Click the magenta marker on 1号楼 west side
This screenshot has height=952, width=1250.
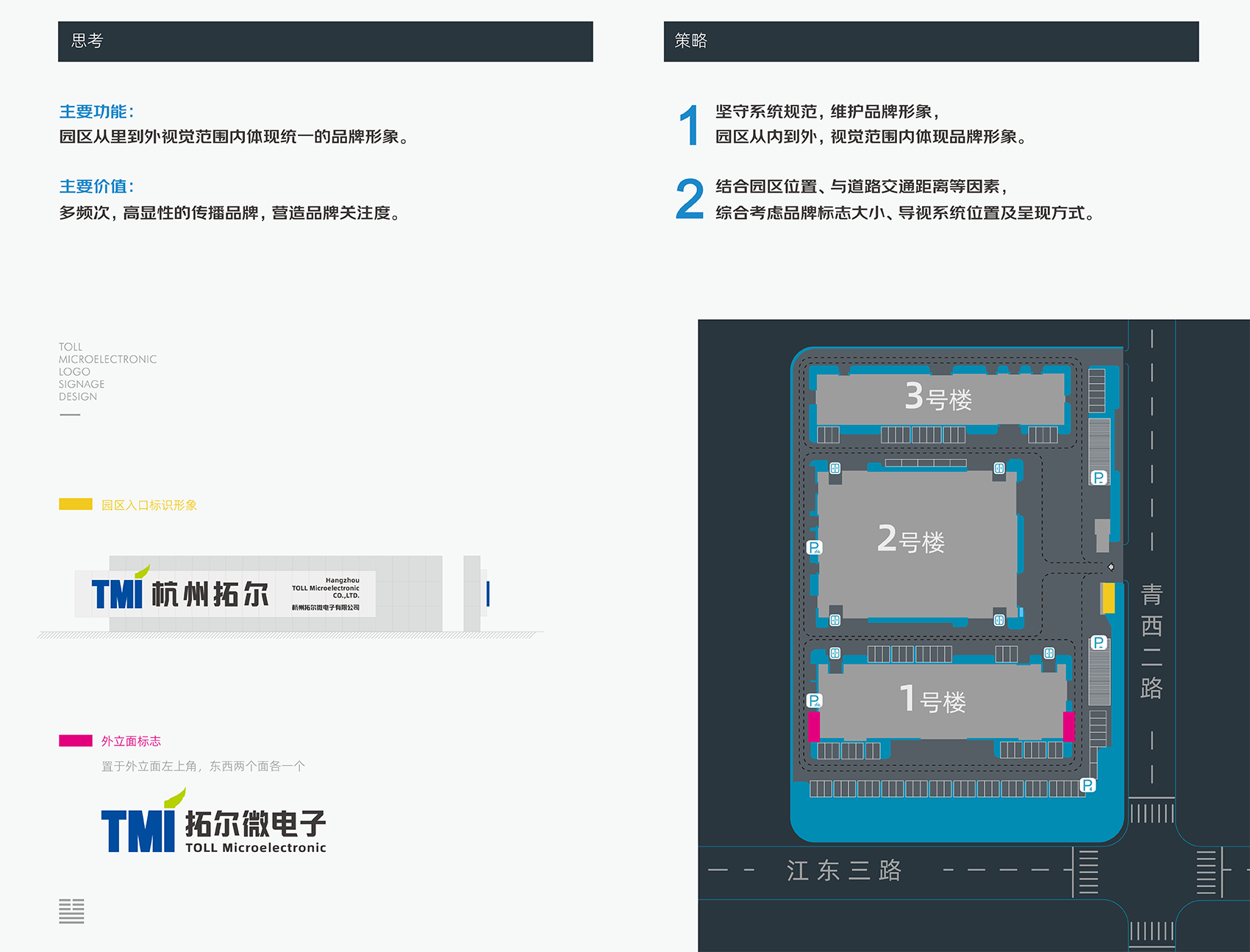pyautogui.click(x=814, y=726)
